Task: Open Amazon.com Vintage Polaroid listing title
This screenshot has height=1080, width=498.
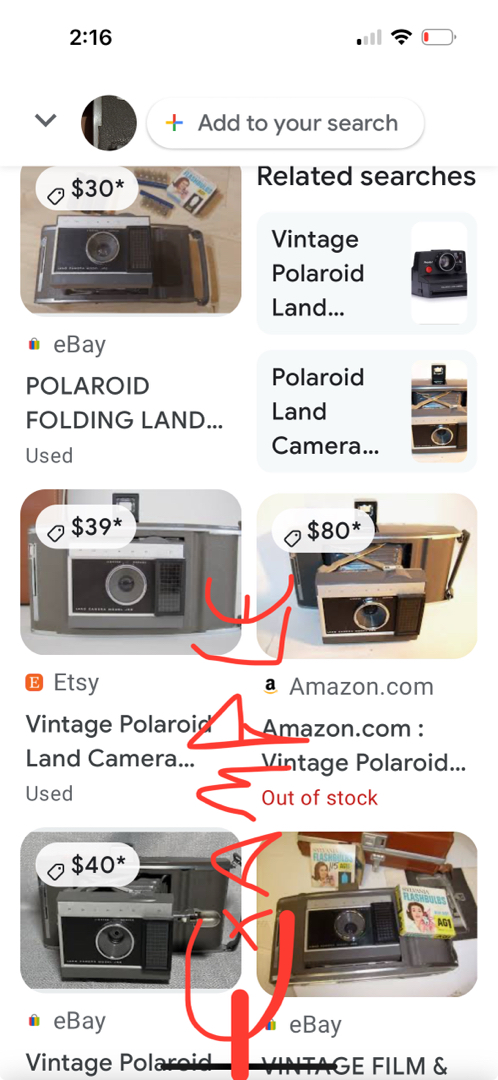Action: [364, 745]
